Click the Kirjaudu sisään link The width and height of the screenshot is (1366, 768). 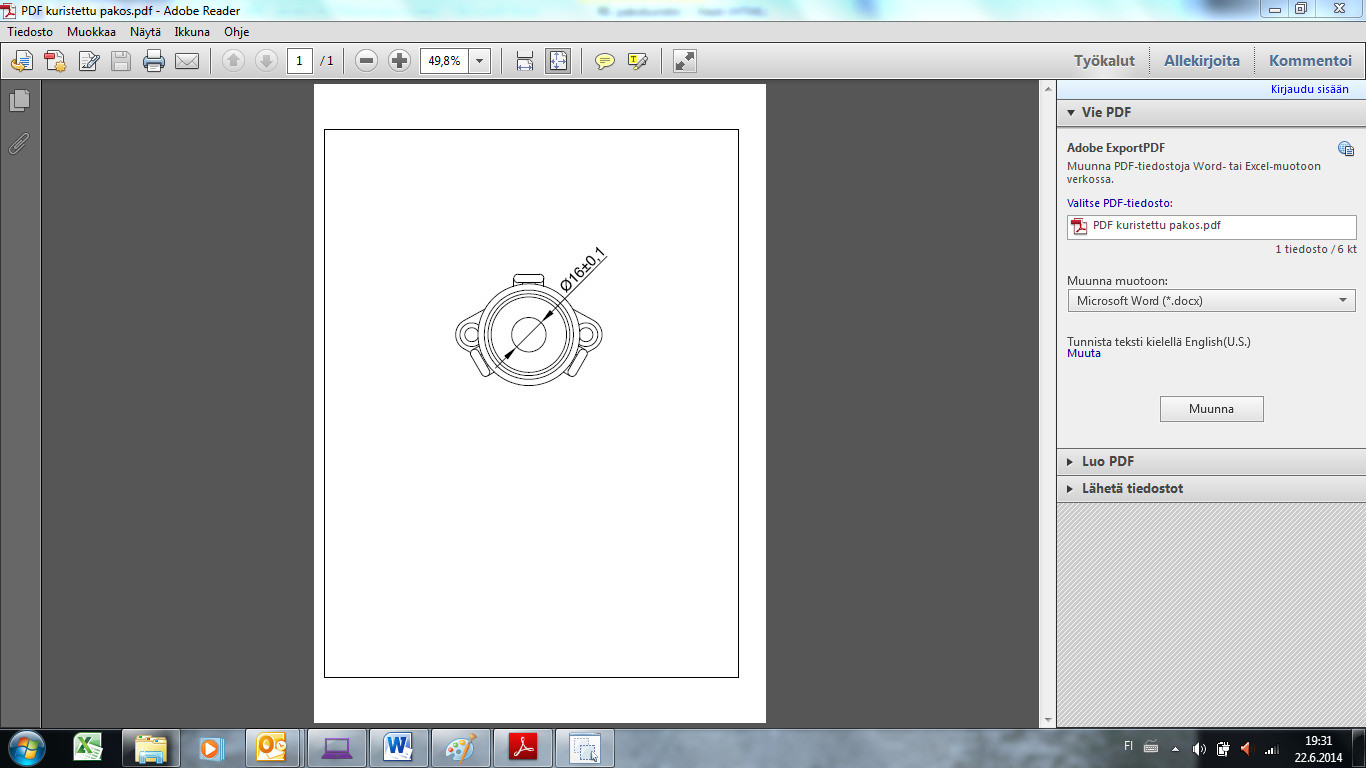pyautogui.click(x=1309, y=89)
